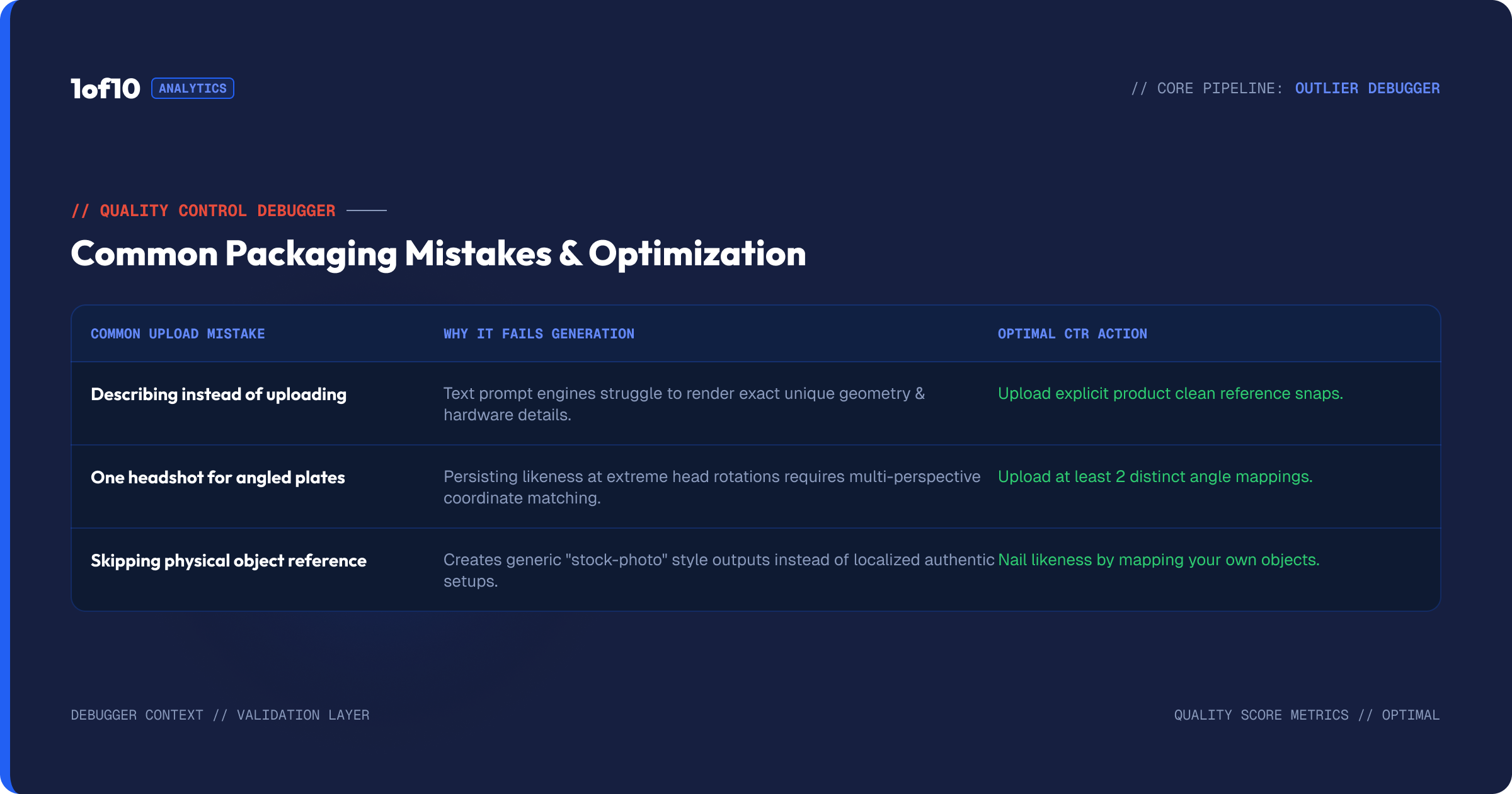Click QUALITY SCORE METRICS // OPTIMAL footer
1512x794 pixels.
[x=1307, y=715]
